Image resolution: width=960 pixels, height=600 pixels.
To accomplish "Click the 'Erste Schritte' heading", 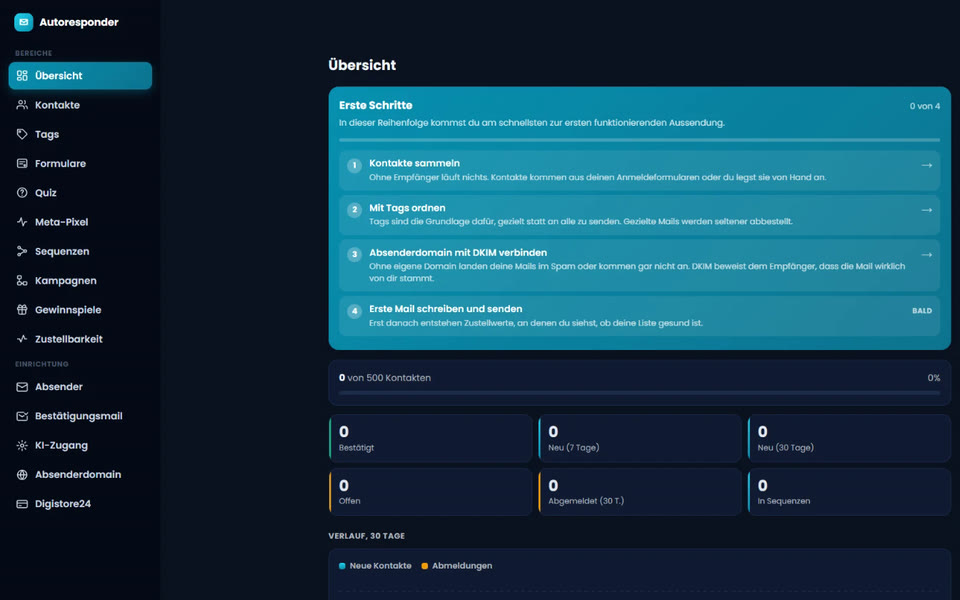I will pyautogui.click(x=375, y=105).
